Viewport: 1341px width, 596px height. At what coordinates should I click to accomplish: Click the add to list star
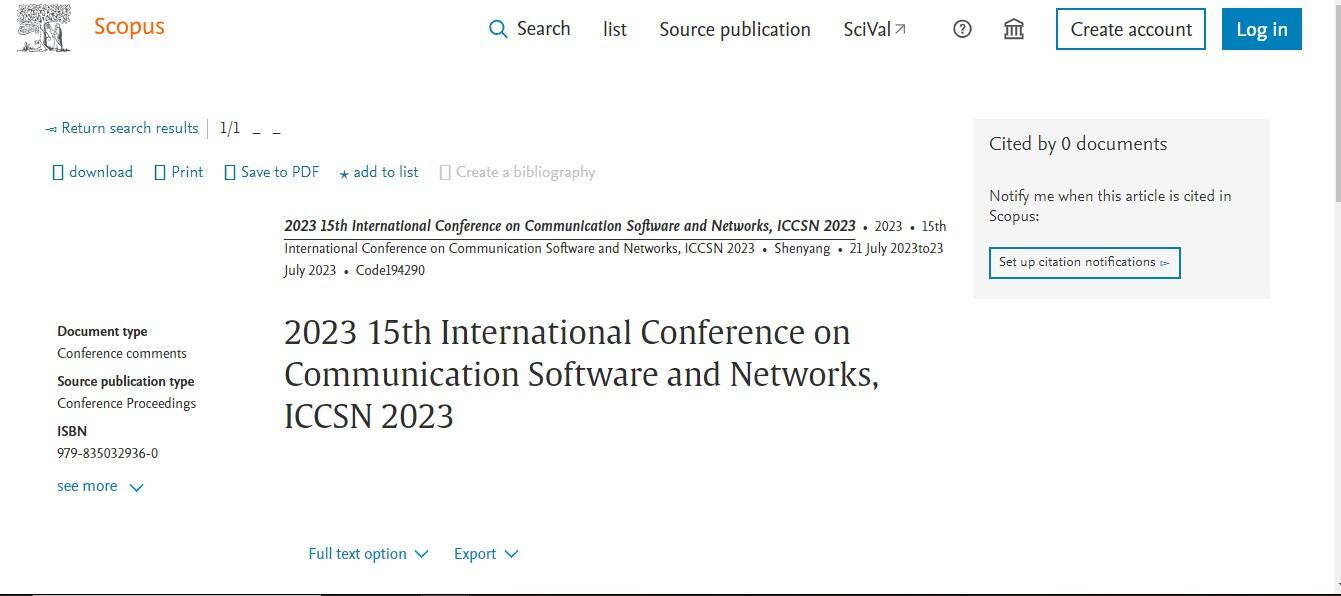[344, 174]
